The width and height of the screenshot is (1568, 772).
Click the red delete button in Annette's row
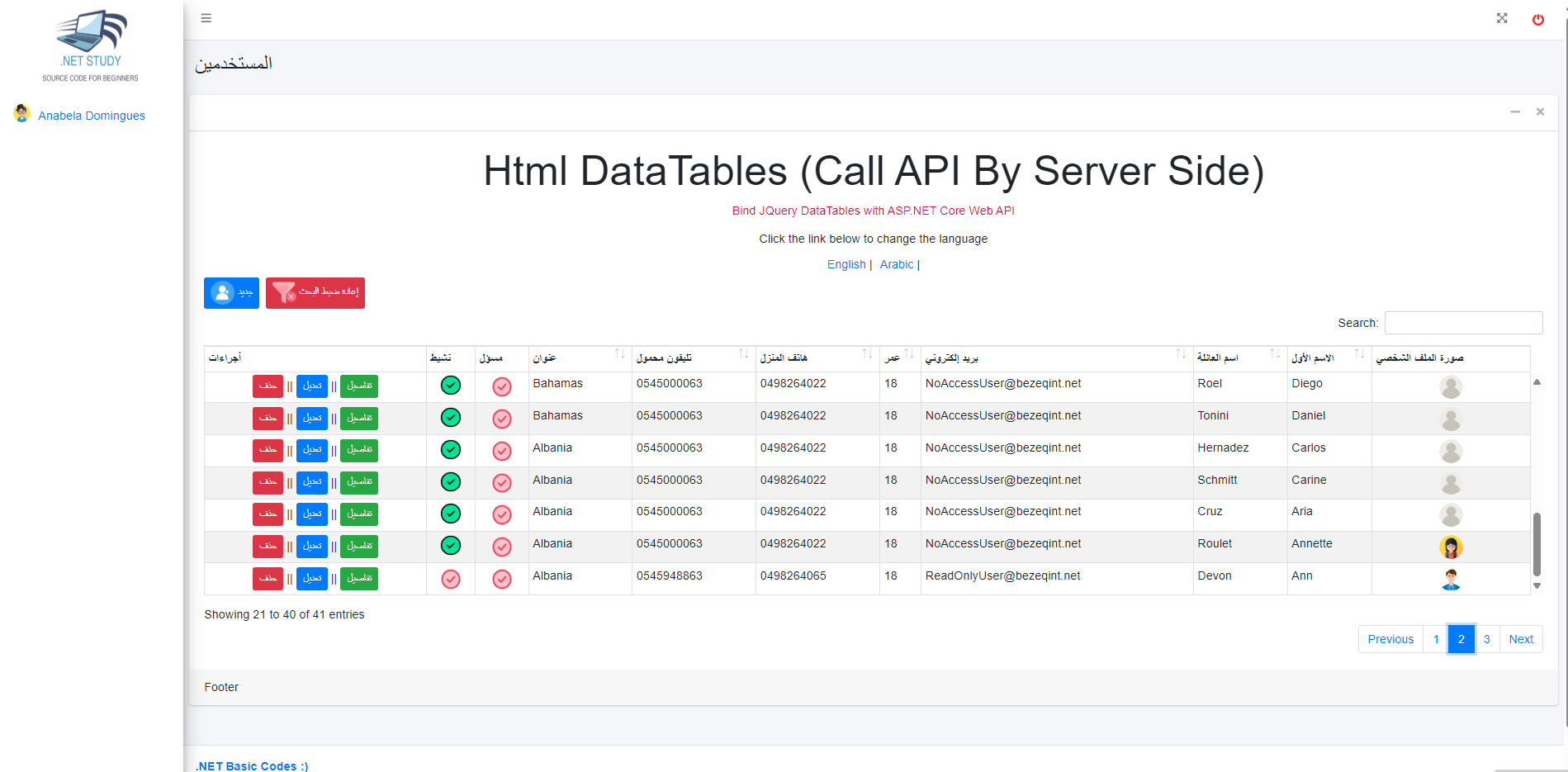click(x=268, y=546)
